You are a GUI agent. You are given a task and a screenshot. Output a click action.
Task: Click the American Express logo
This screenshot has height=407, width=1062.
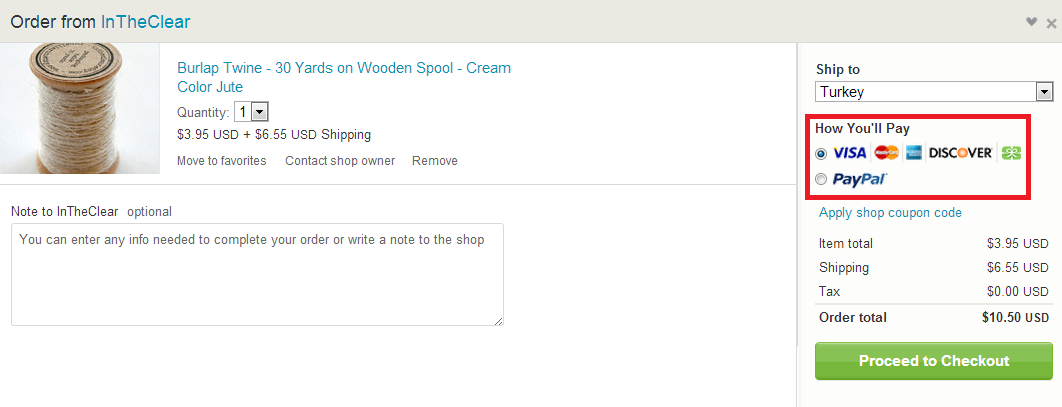pos(914,153)
